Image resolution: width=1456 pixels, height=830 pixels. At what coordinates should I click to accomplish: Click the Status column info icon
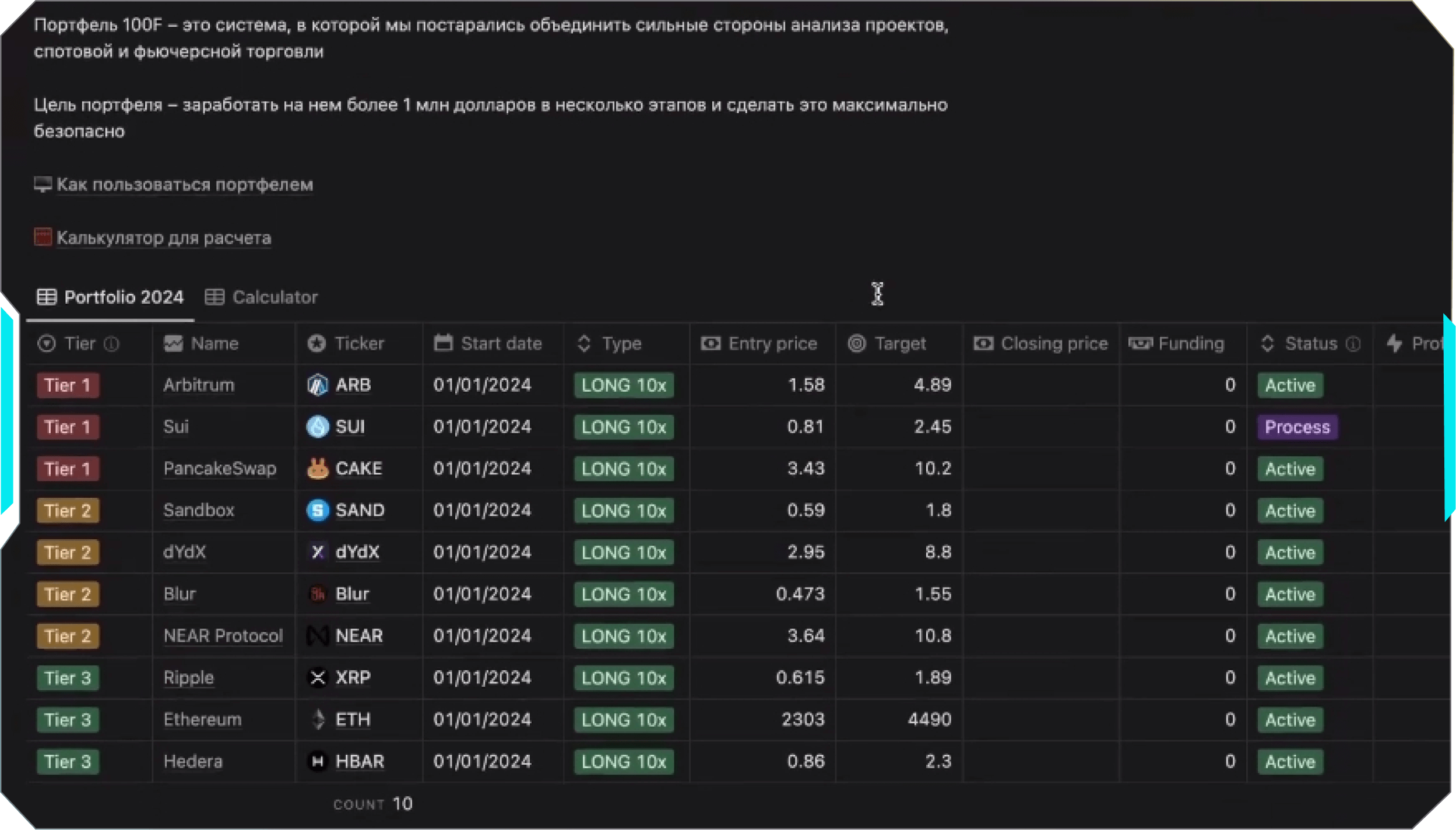(x=1353, y=344)
